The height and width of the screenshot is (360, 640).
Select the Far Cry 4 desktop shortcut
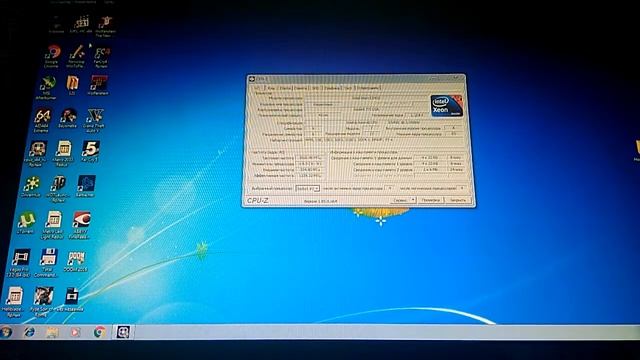point(101,57)
